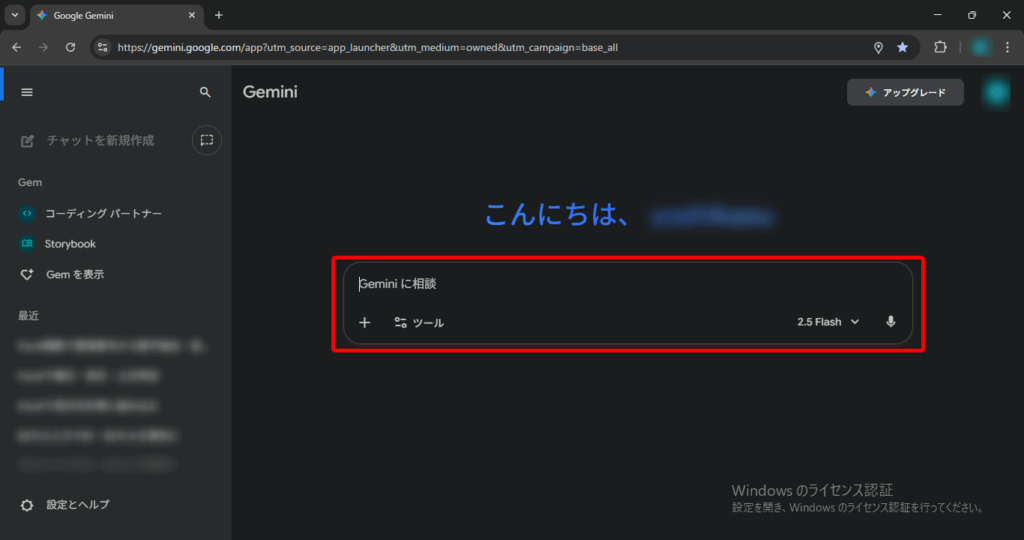1024x540 pixels.
Task: Open the ツール tools menu
Action: point(419,322)
